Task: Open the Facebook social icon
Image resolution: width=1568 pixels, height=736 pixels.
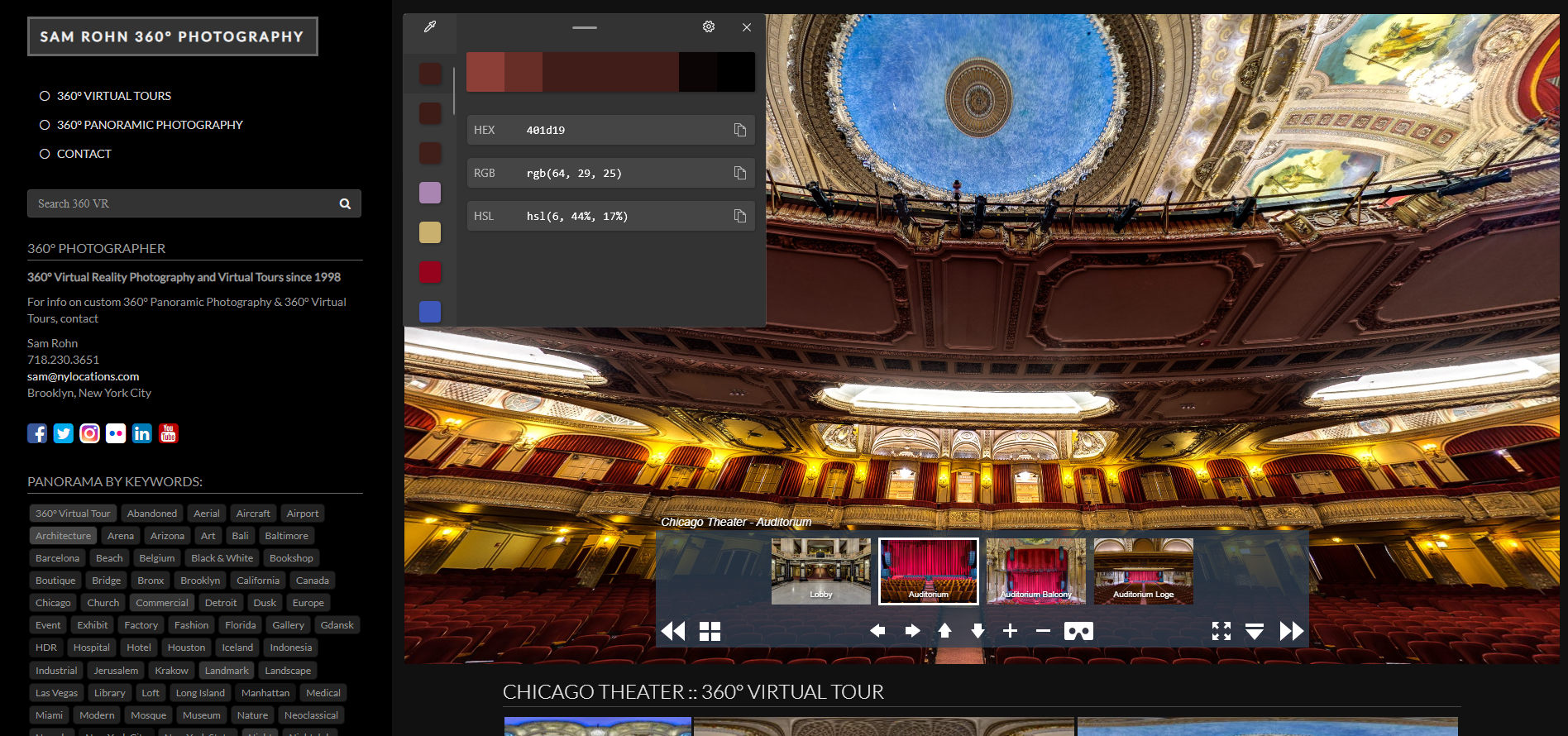Action: tap(37, 433)
